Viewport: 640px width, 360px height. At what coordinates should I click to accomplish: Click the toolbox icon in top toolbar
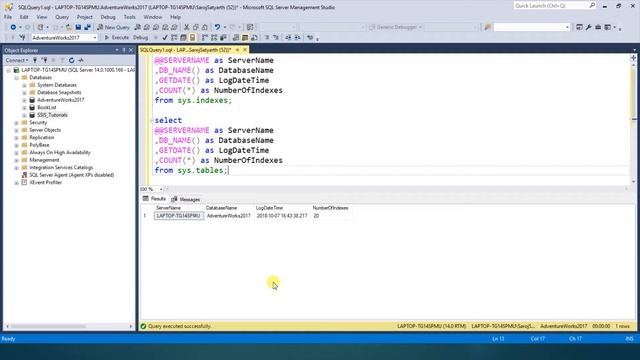coord(598,27)
